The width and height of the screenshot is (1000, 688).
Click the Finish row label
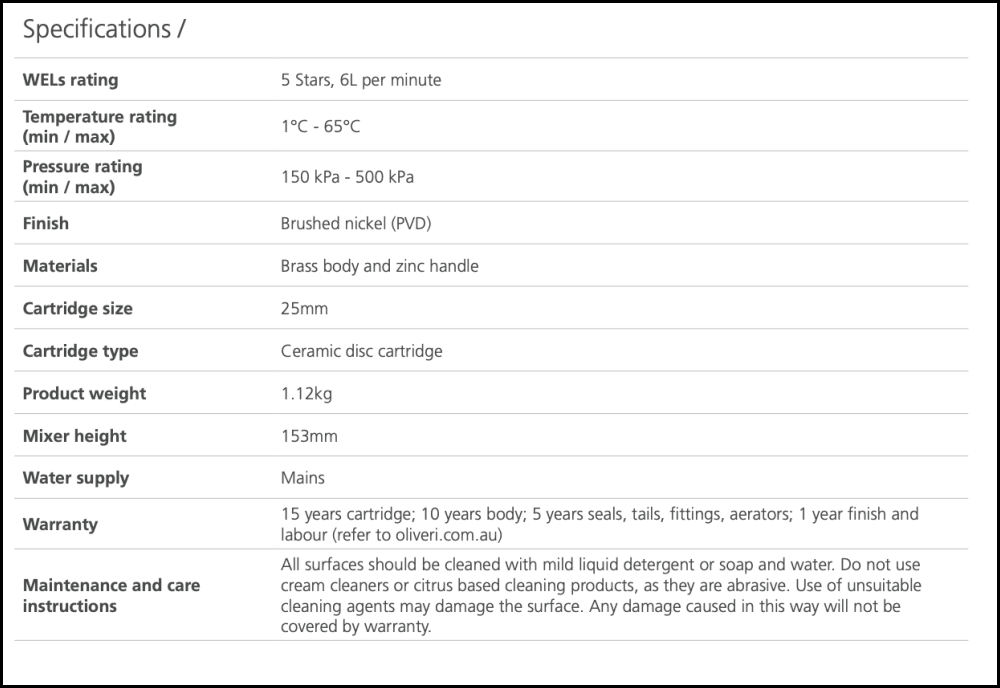[46, 224]
